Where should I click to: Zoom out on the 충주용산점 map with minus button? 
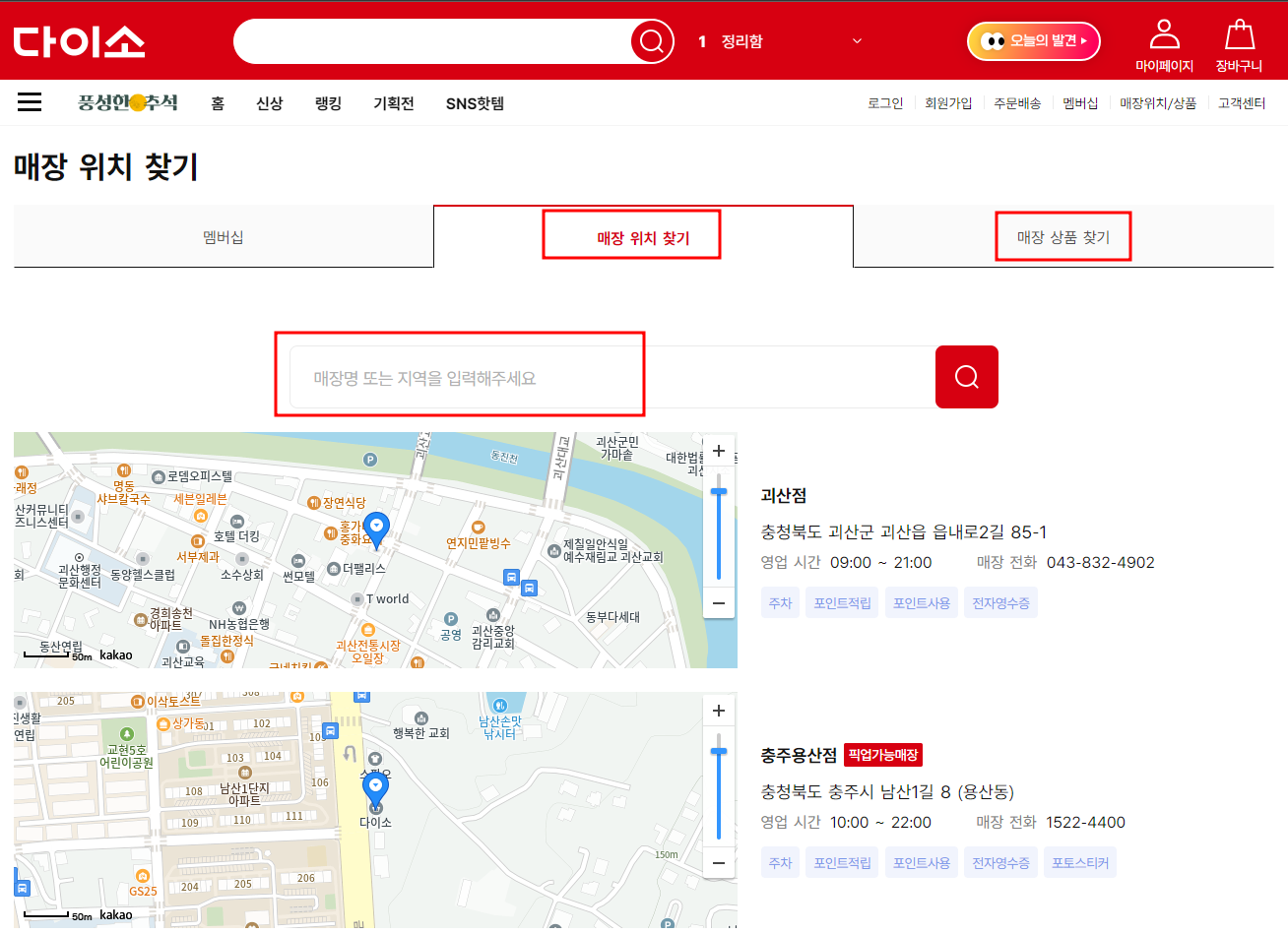tap(718, 863)
